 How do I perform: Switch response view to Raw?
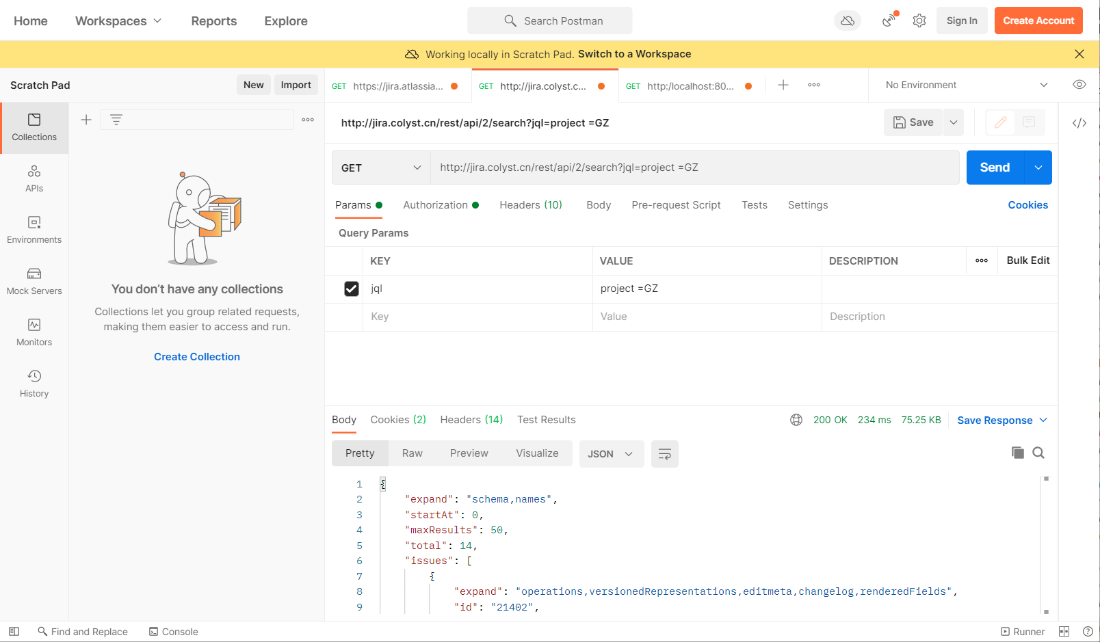click(412, 453)
